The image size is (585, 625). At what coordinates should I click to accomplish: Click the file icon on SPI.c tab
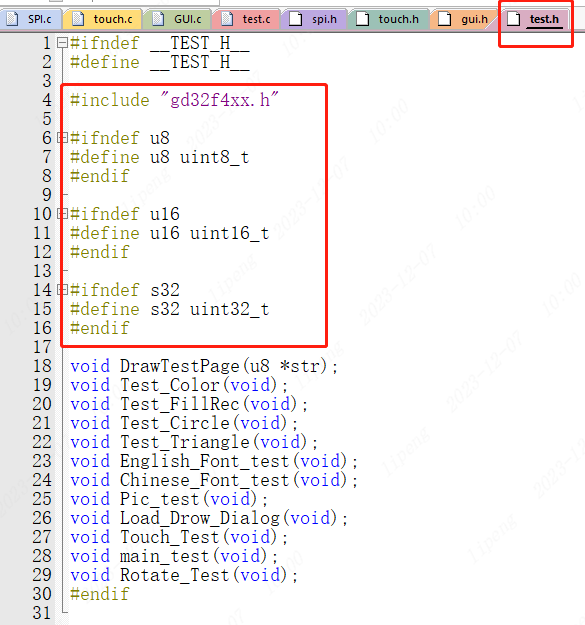[12, 19]
